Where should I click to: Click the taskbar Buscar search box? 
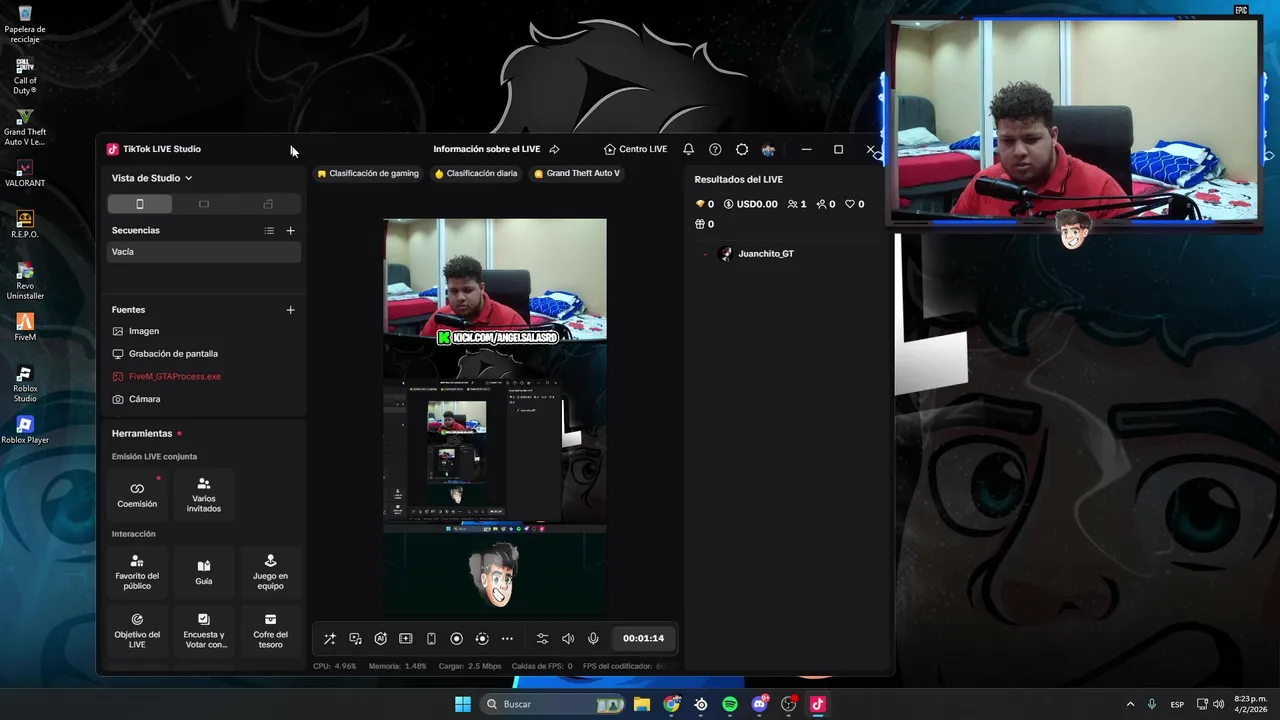pyautogui.click(x=552, y=704)
